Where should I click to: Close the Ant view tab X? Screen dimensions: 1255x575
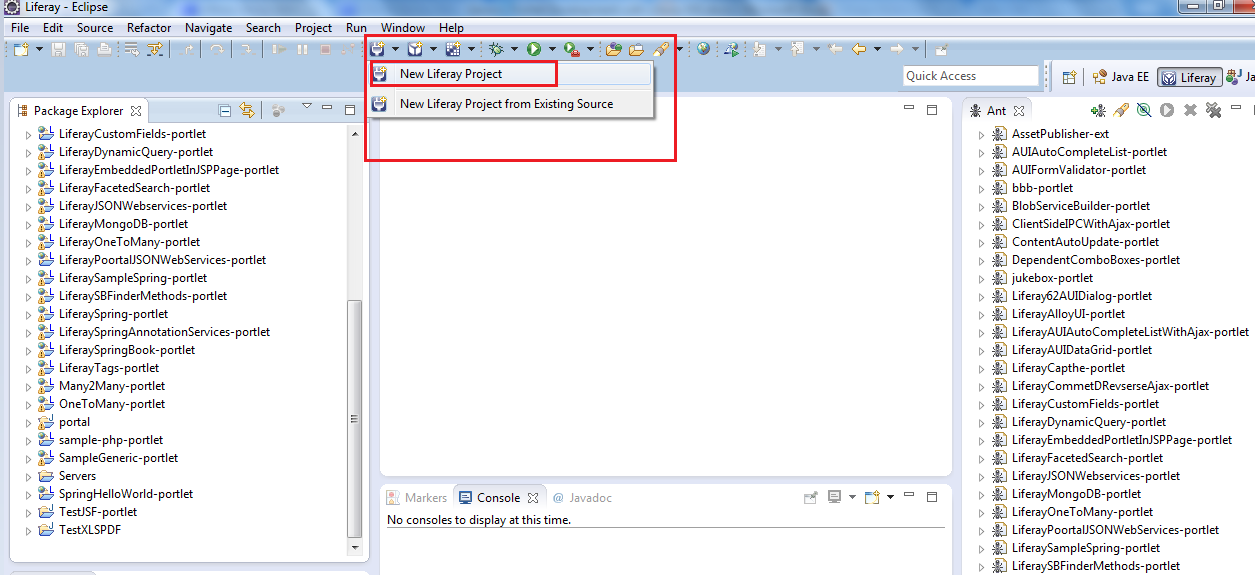1019,111
